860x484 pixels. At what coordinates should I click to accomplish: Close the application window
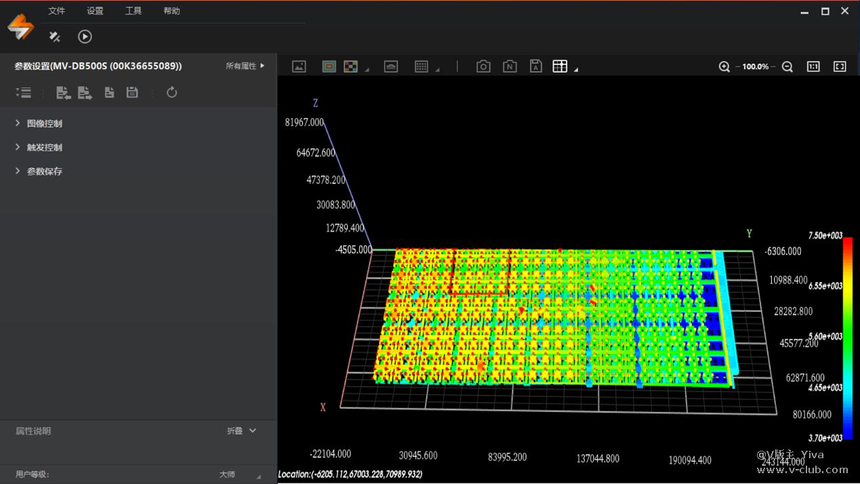845,11
